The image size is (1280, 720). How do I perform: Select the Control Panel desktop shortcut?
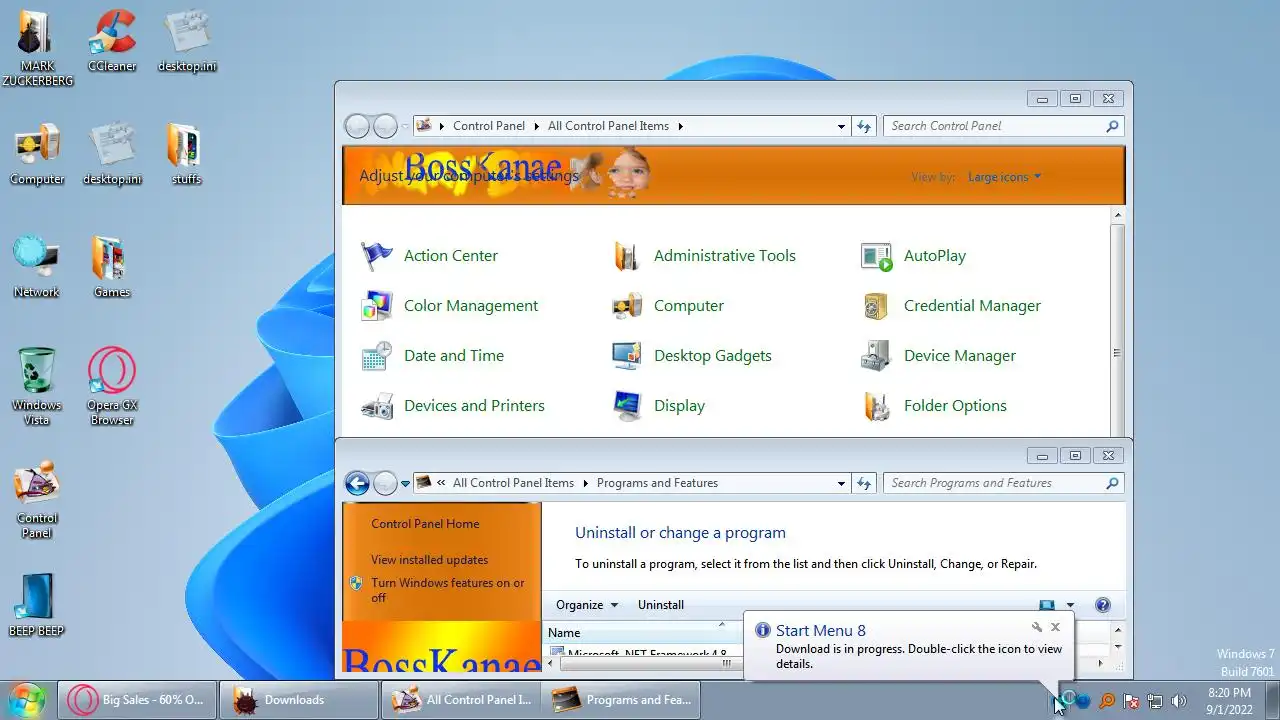(x=37, y=499)
